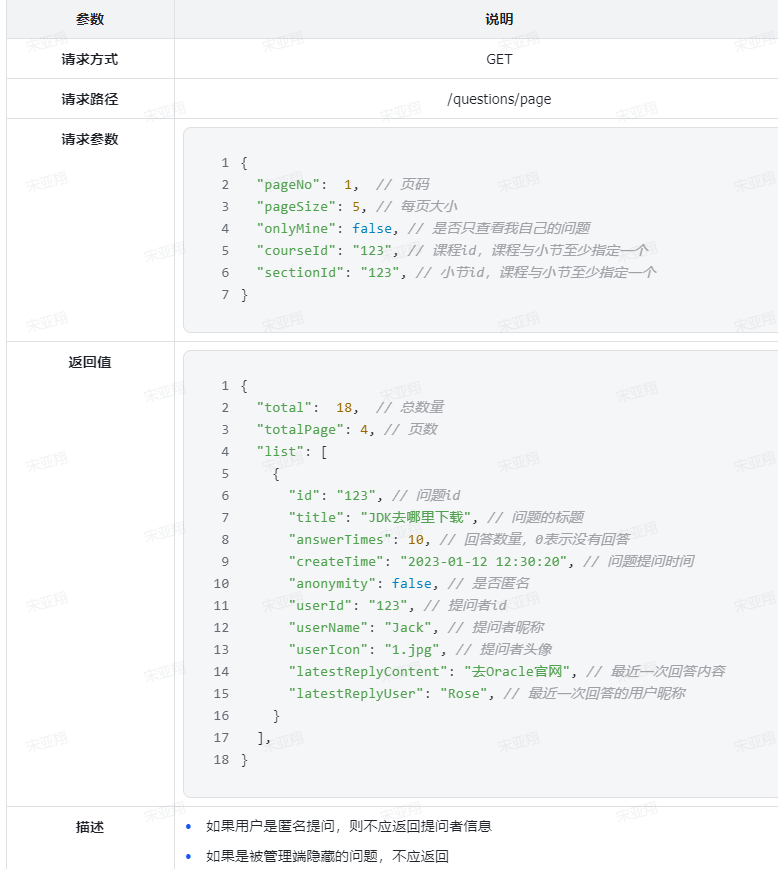The width and height of the screenshot is (778, 869).
Task: Click the "onlyMine" key in request params
Action: pos(296,228)
